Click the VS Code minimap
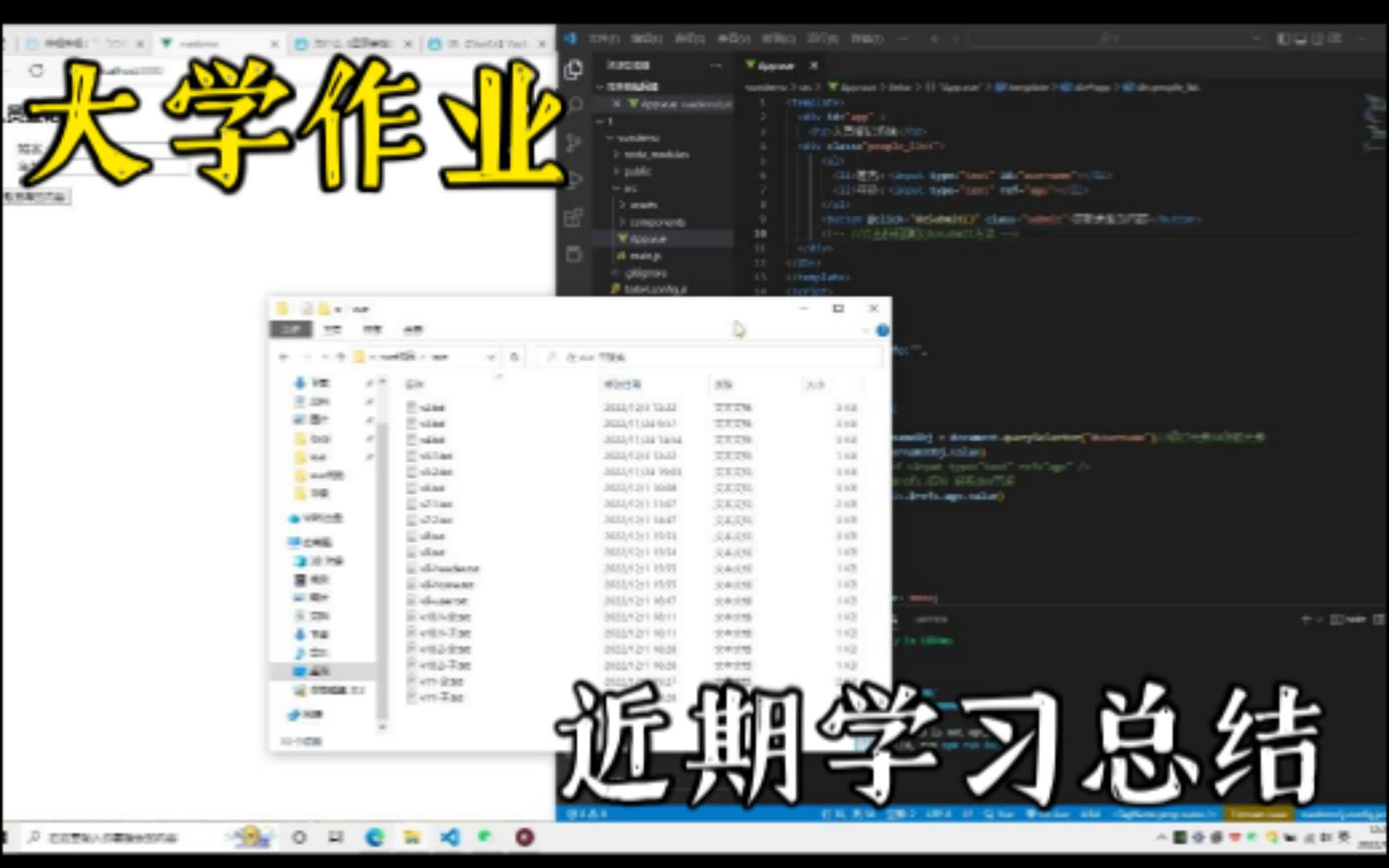Viewport: 1389px width, 868px height. [x=1373, y=121]
